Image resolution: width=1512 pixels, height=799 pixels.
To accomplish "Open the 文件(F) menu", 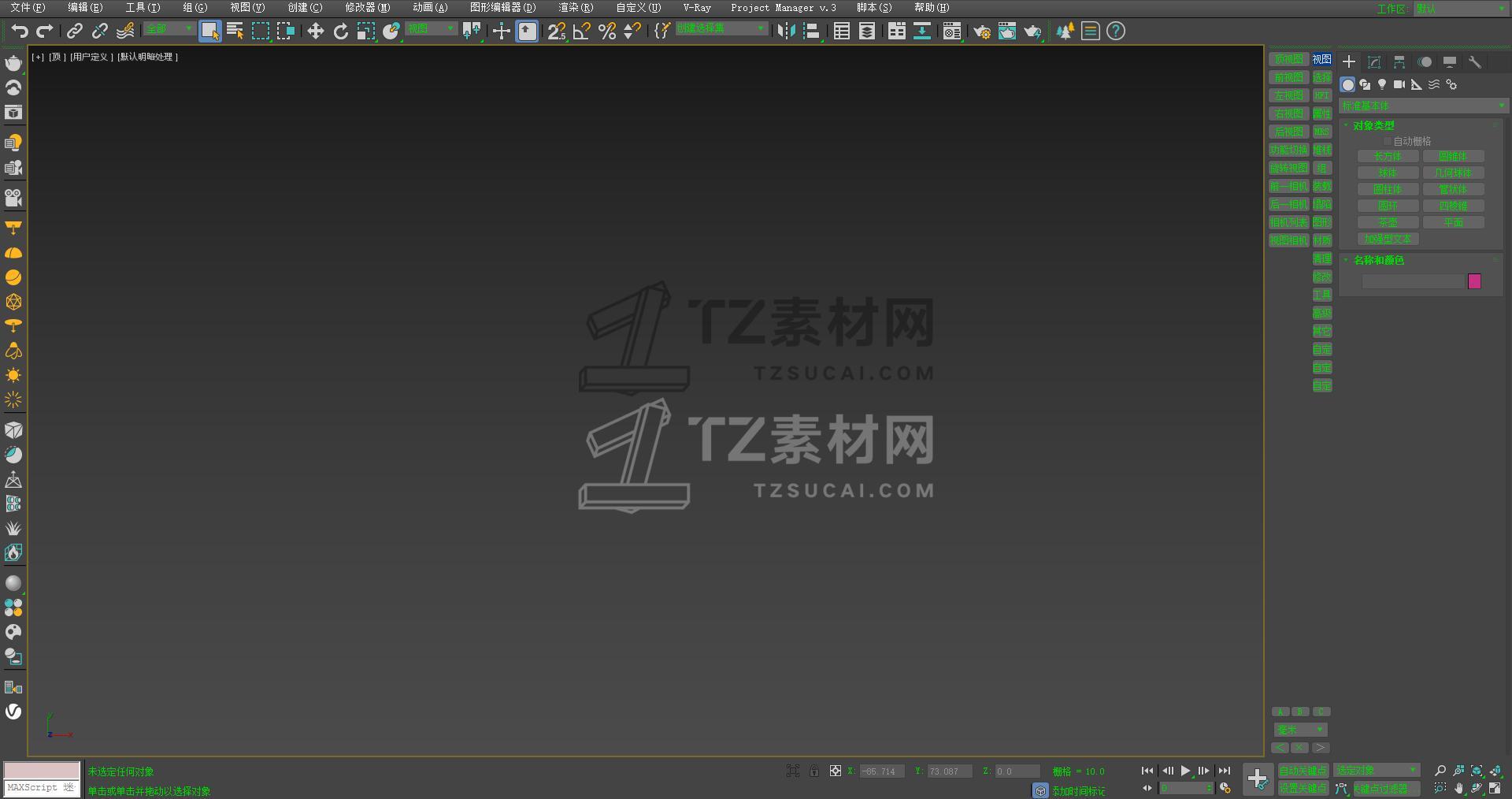I will [x=28, y=8].
